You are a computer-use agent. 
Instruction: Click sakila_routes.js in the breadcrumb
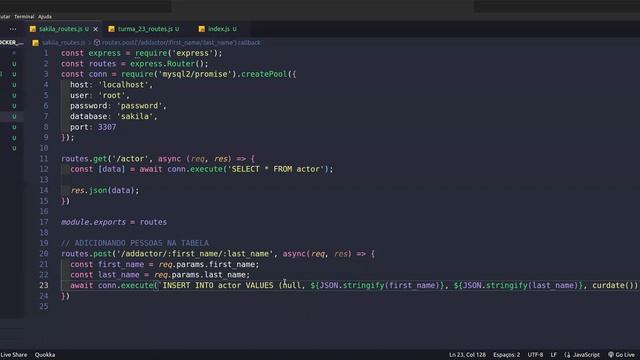tap(64, 42)
